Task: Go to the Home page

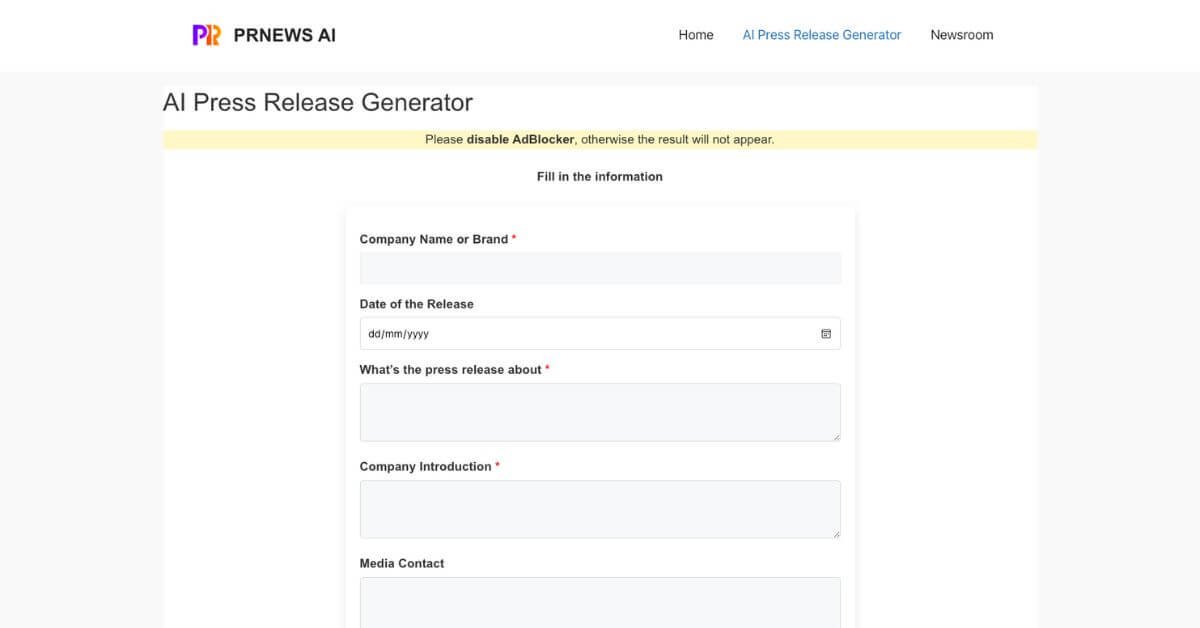Action: [x=696, y=35]
